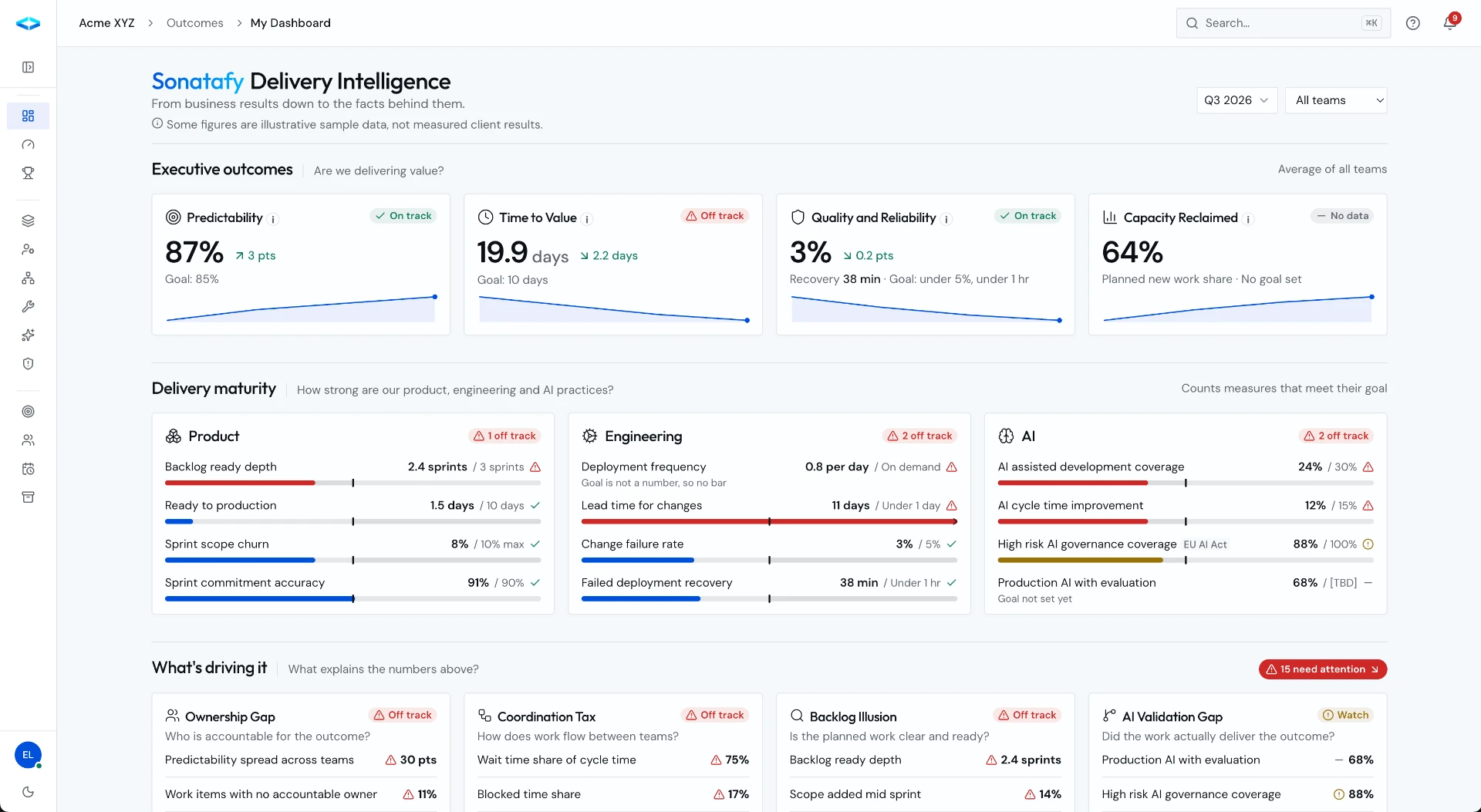The image size is (1481, 812).
Task: Select My Dashboard breadcrumb
Action: 290,23
